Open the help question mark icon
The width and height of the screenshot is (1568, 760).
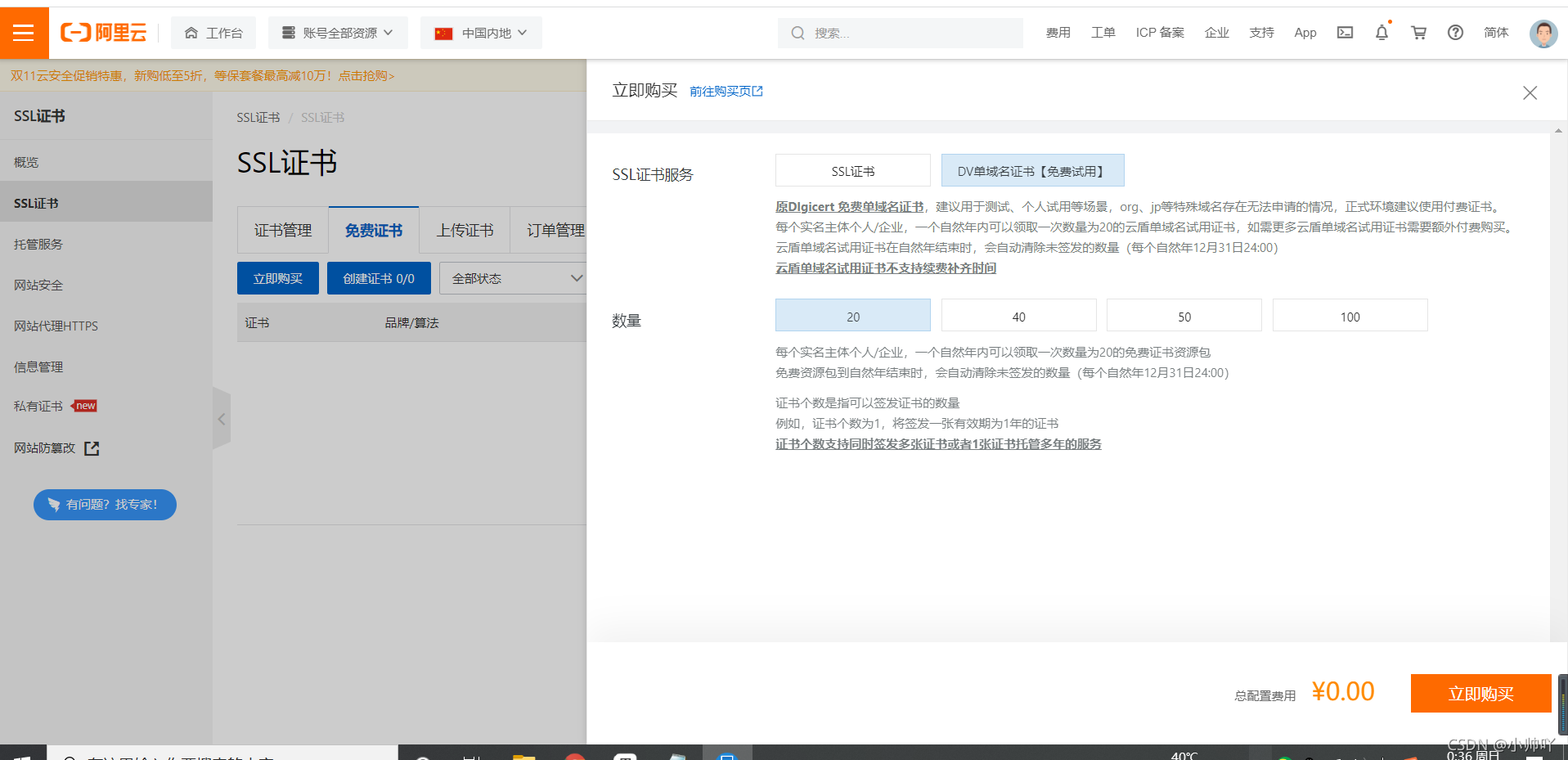1455,33
